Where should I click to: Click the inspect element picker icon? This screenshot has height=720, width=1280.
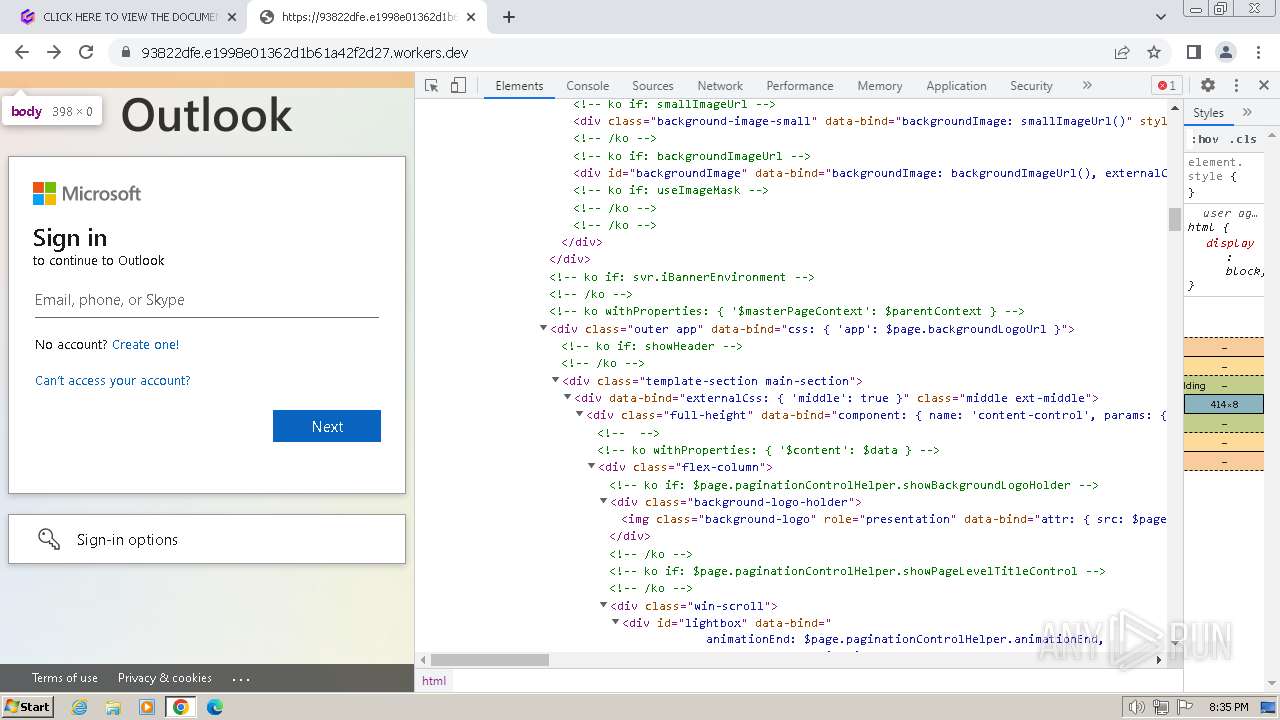pyautogui.click(x=432, y=86)
